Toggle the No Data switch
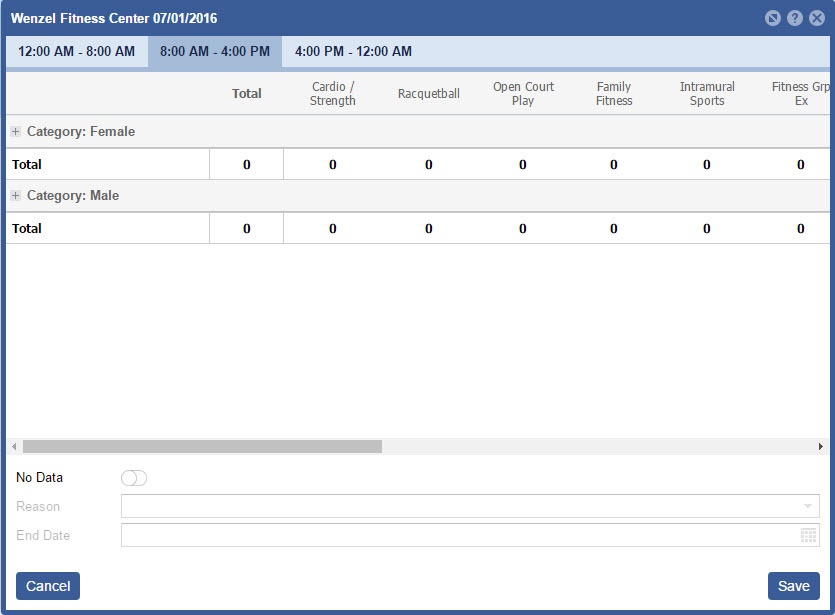Screen dimensions: 835x615 (x=133, y=478)
